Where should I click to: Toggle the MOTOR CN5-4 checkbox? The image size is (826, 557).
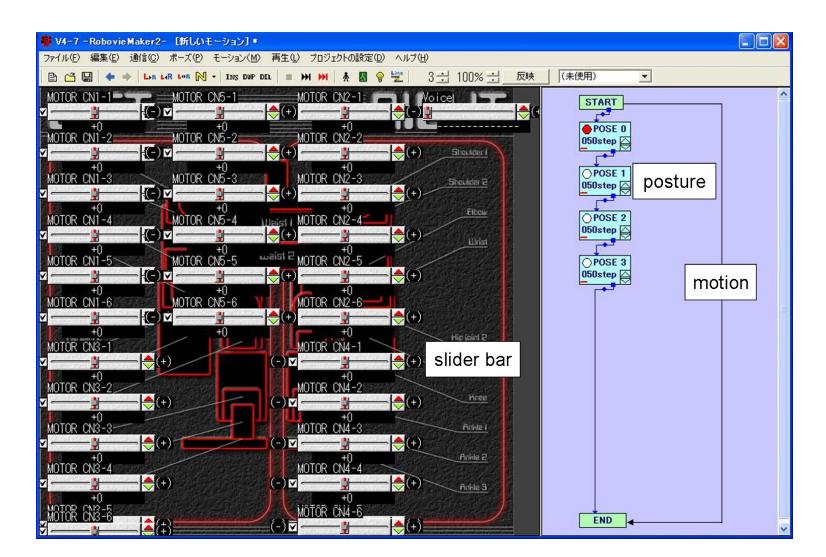168,235
